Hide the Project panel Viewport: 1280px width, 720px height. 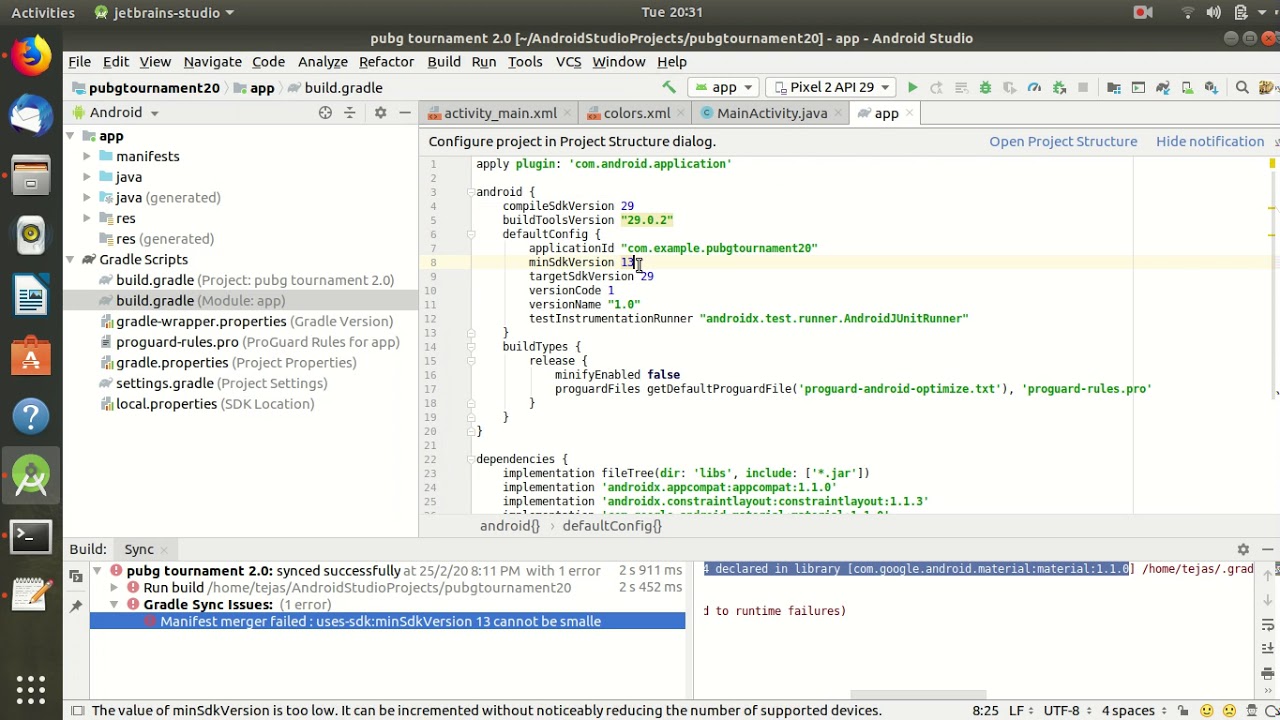405,113
